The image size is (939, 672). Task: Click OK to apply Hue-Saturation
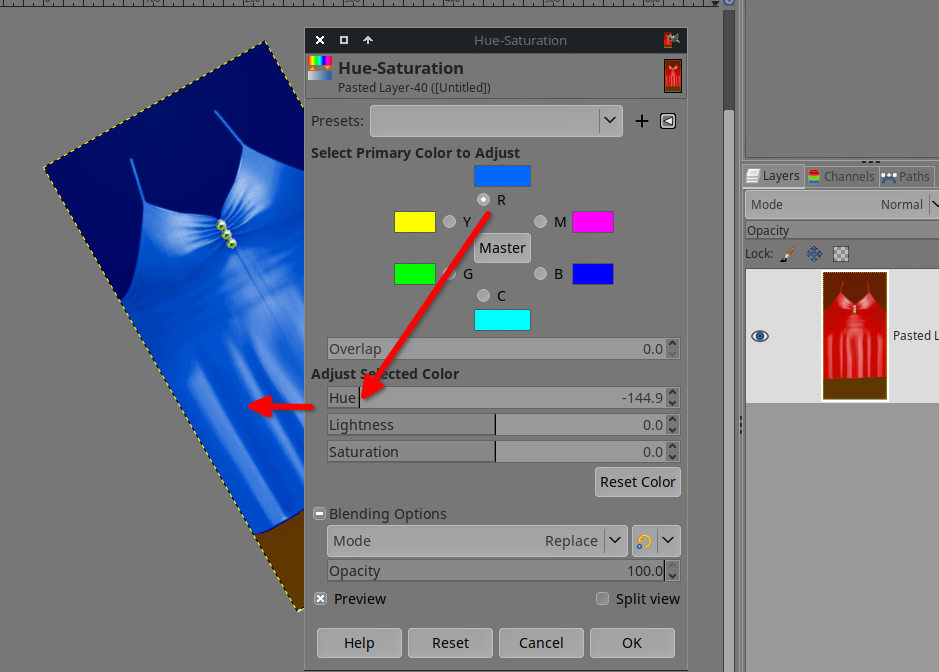tap(632, 643)
